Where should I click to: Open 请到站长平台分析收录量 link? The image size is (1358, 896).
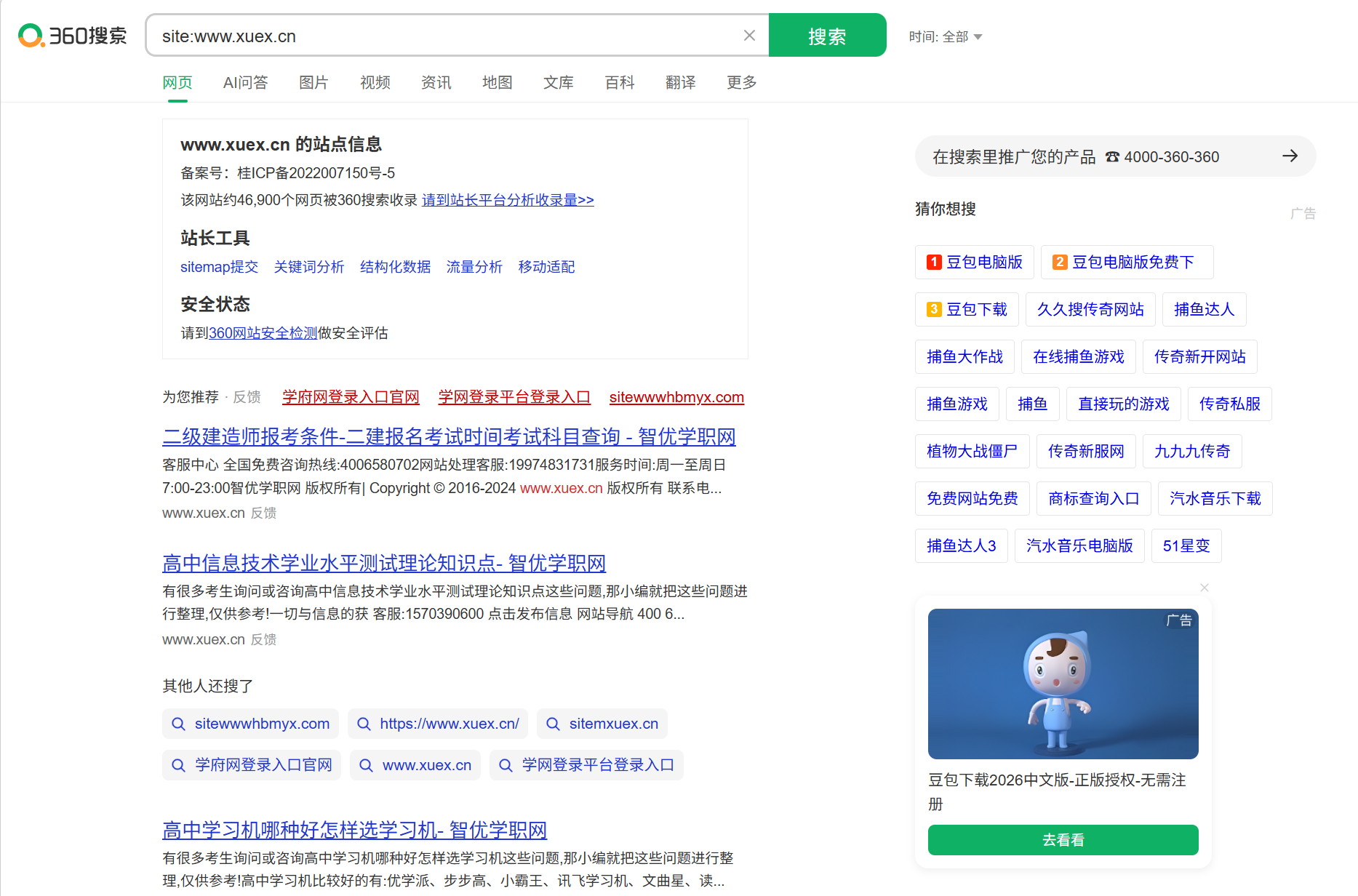pyautogui.click(x=508, y=200)
